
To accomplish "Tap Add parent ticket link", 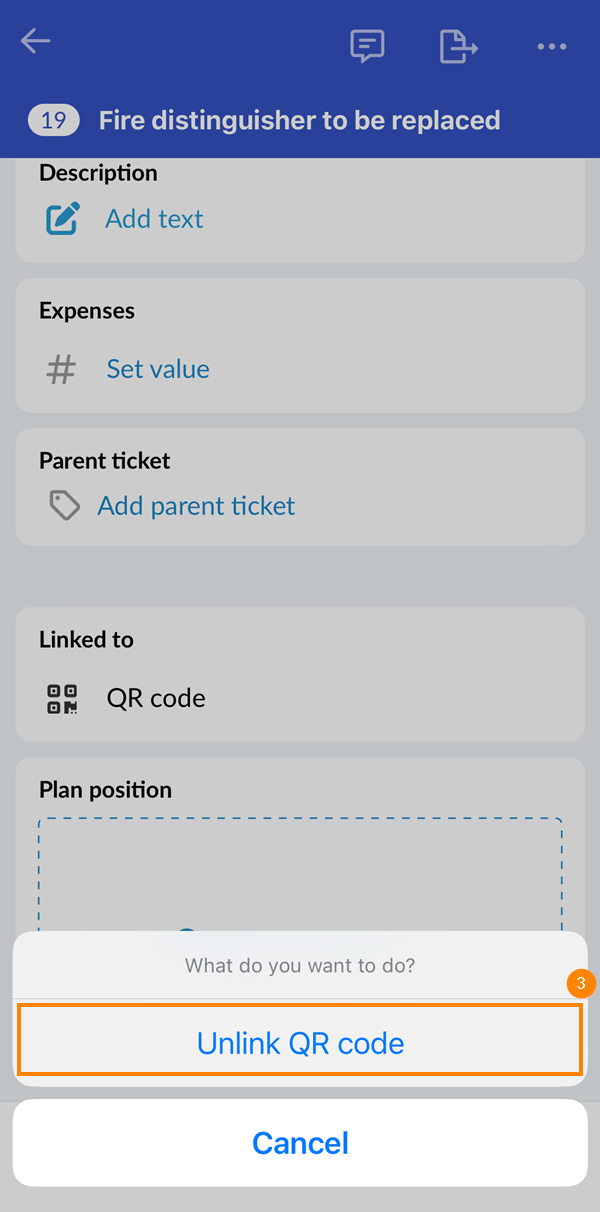I will coord(196,506).
